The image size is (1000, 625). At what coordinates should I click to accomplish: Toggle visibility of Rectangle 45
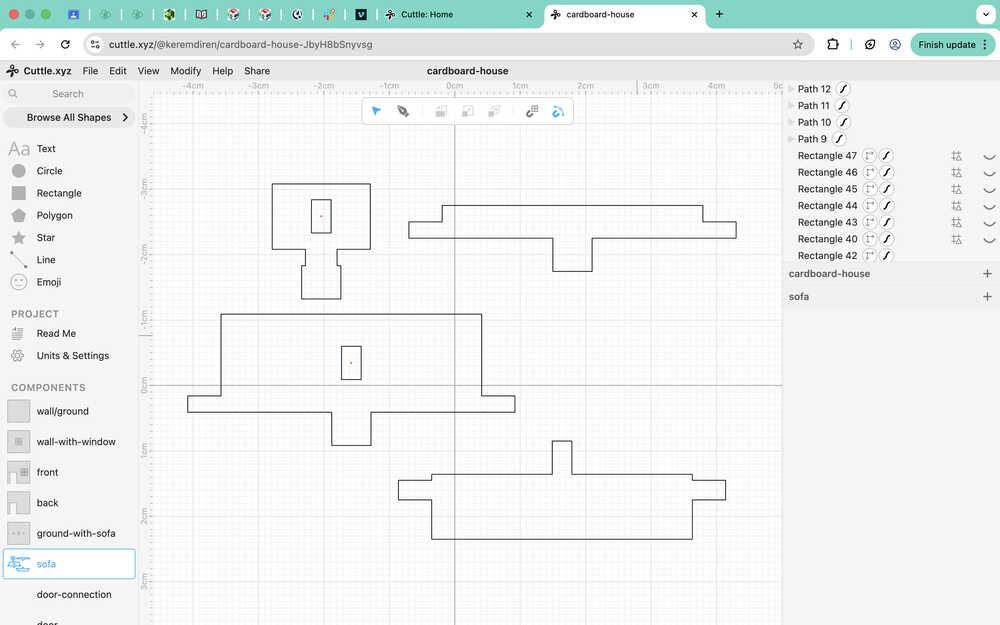pyautogui.click(x=989, y=189)
